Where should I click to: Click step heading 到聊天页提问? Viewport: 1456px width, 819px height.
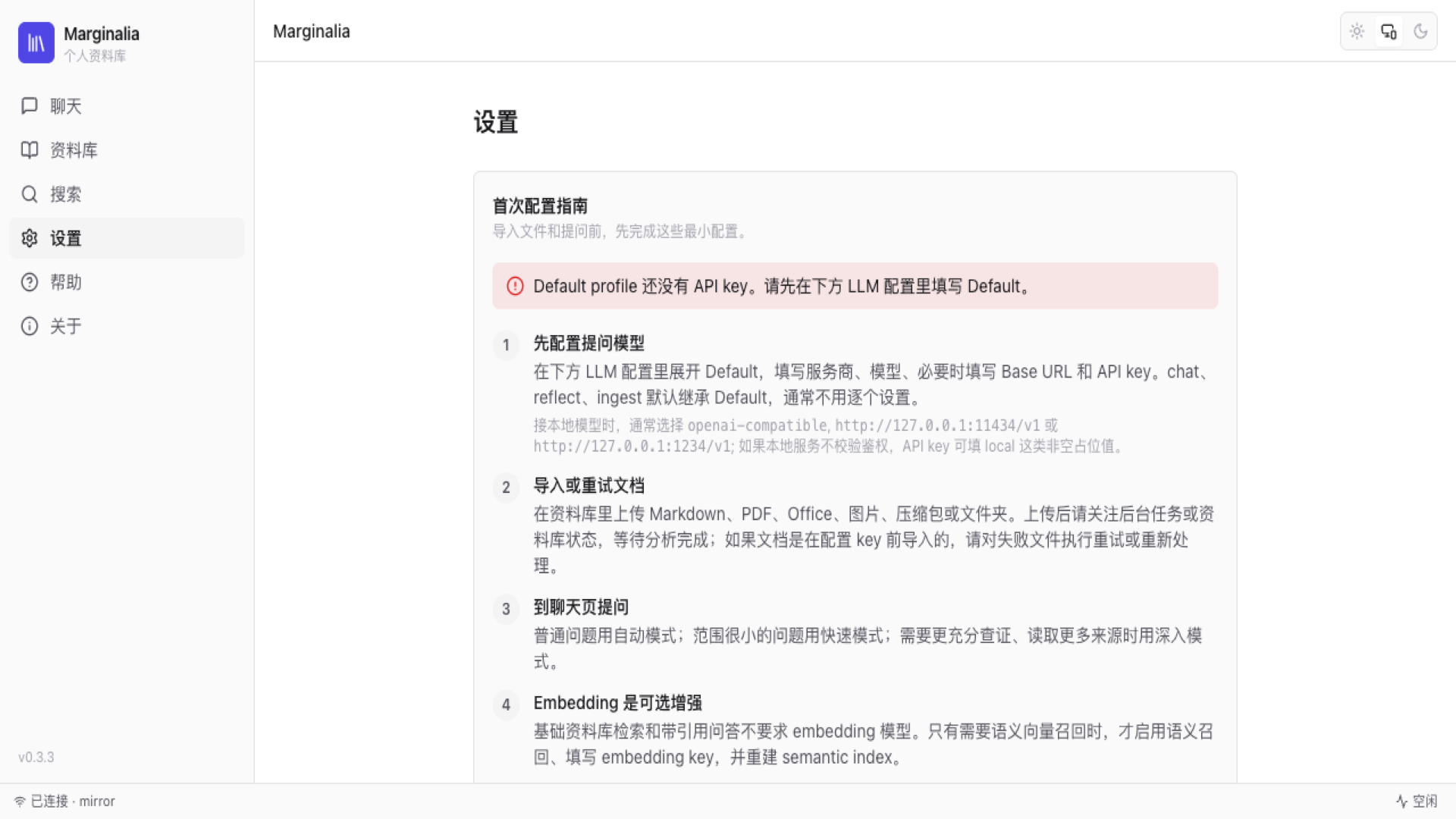[581, 607]
